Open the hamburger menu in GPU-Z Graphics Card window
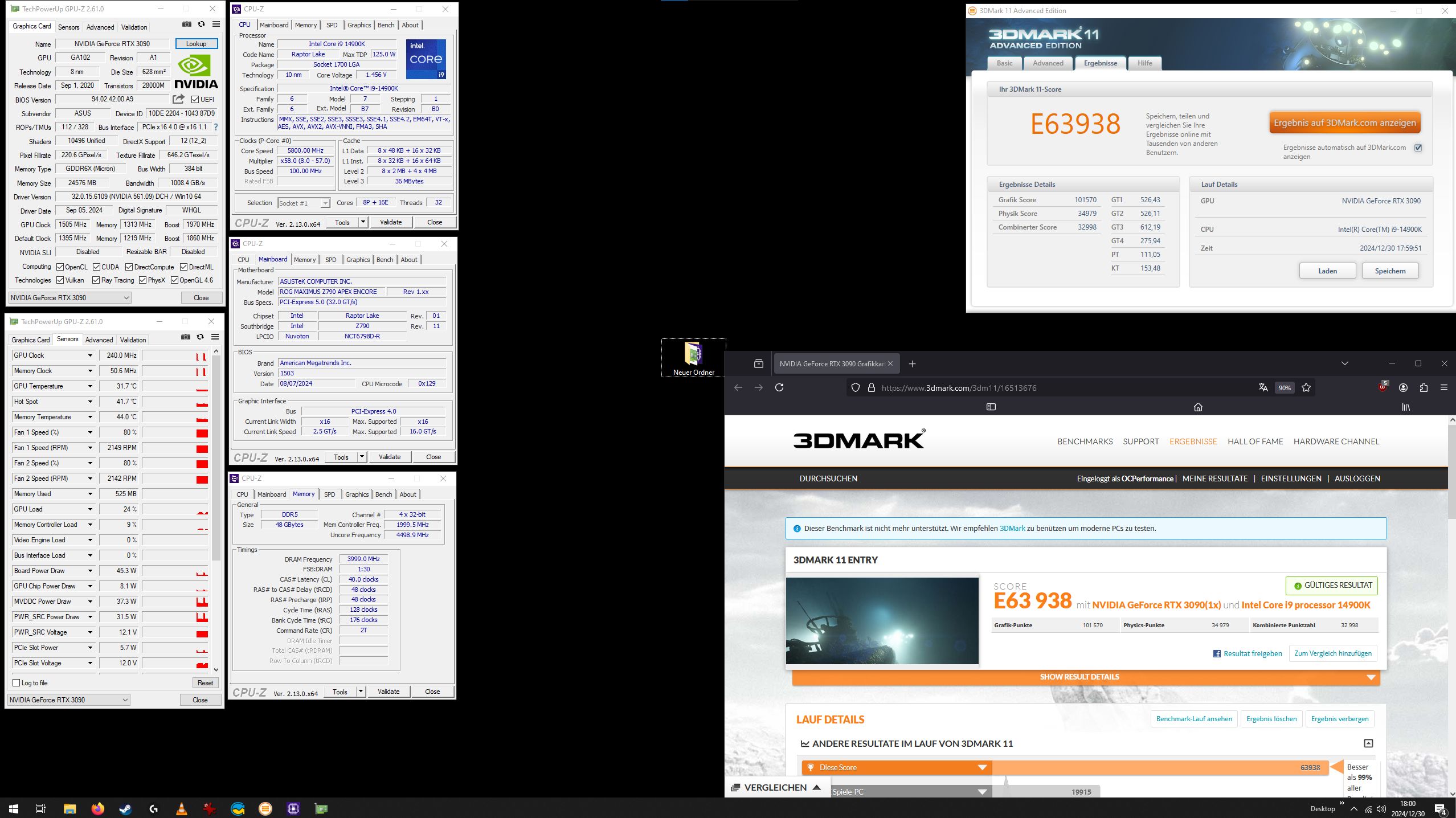 point(216,24)
